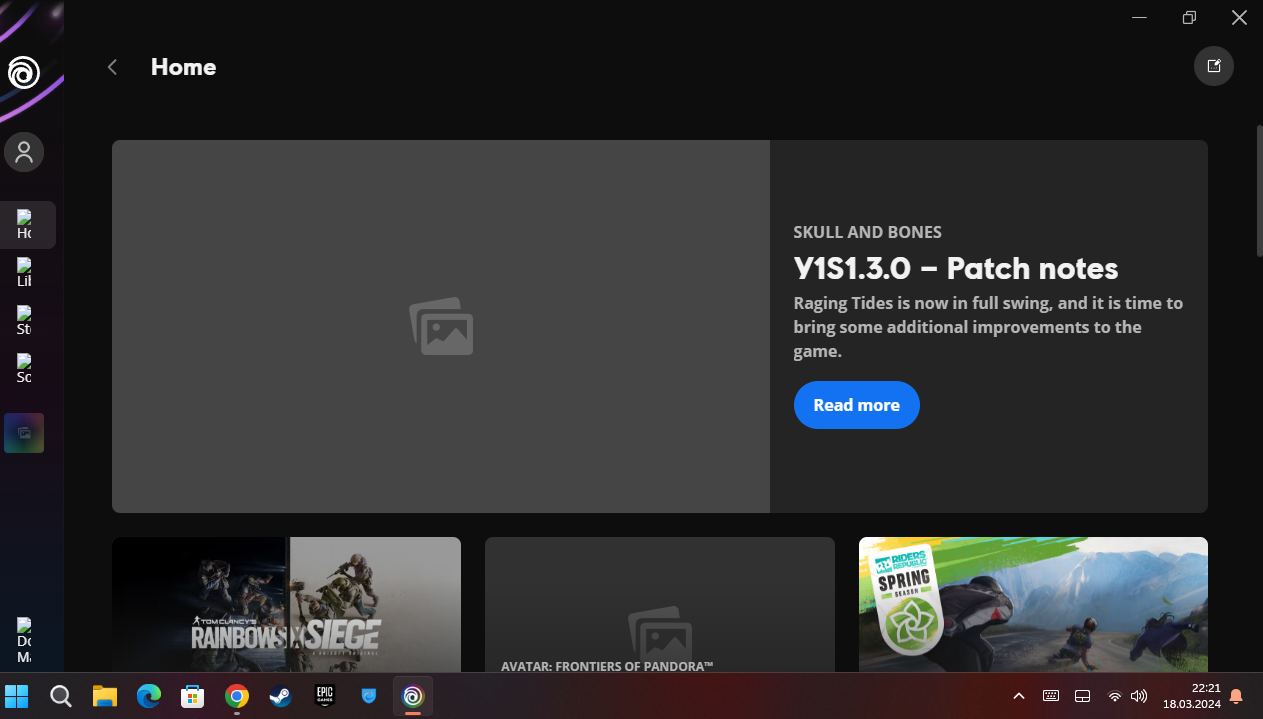Open the user profile avatar

click(x=24, y=152)
